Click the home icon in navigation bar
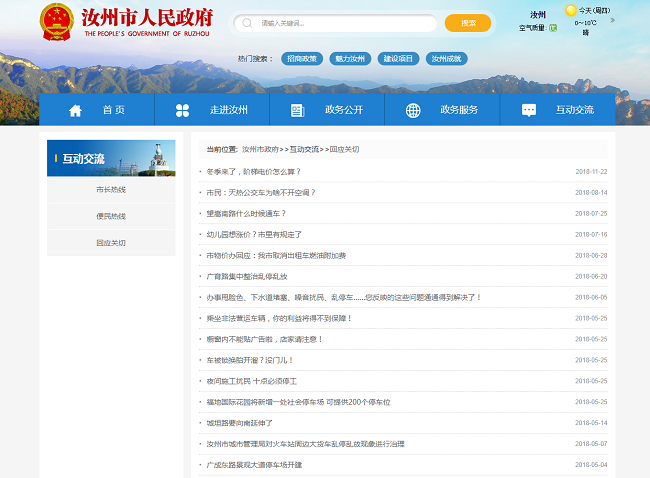 point(75,110)
